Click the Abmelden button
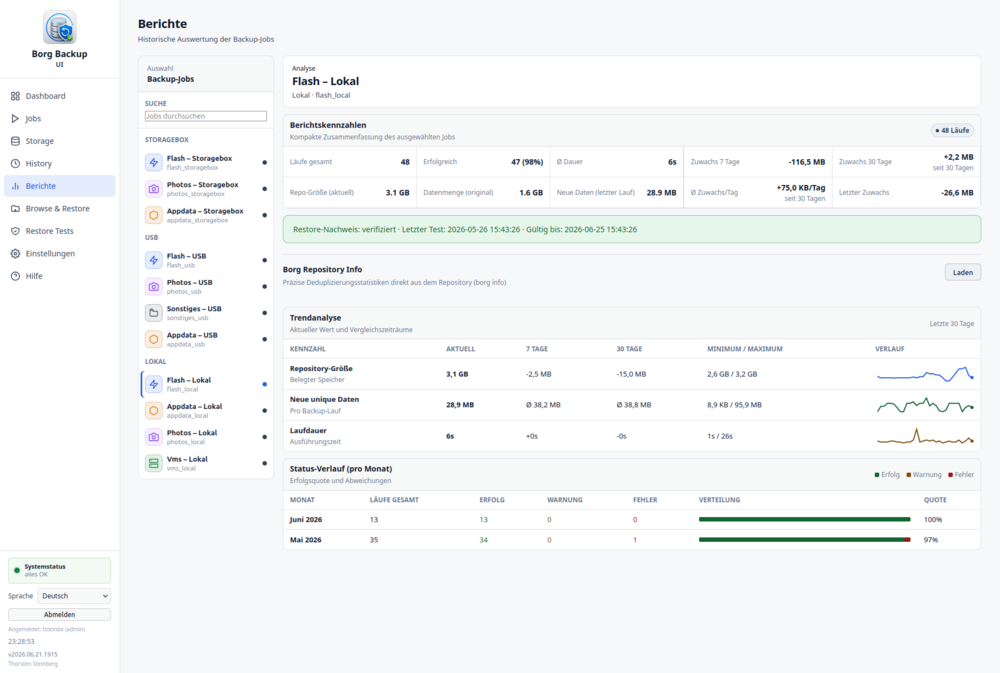 tap(59, 614)
